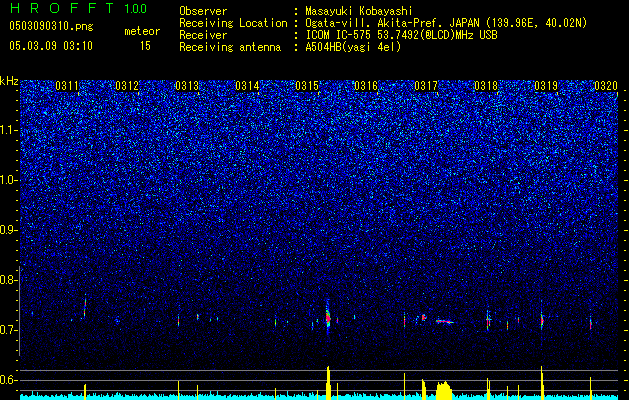Click the Observer field label
The image size is (629, 400).
[203, 11]
